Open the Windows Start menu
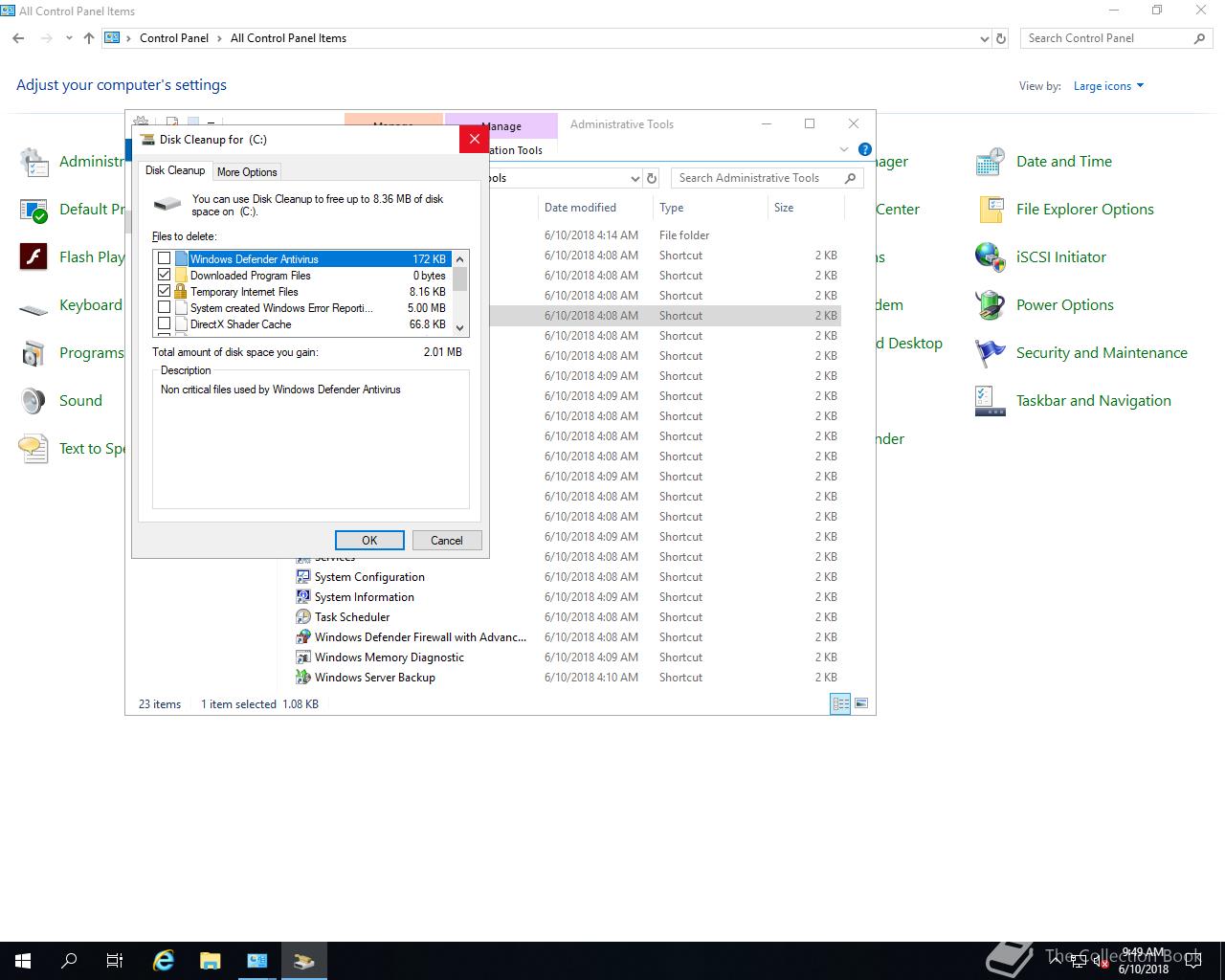This screenshot has width=1225, height=980. point(23,961)
